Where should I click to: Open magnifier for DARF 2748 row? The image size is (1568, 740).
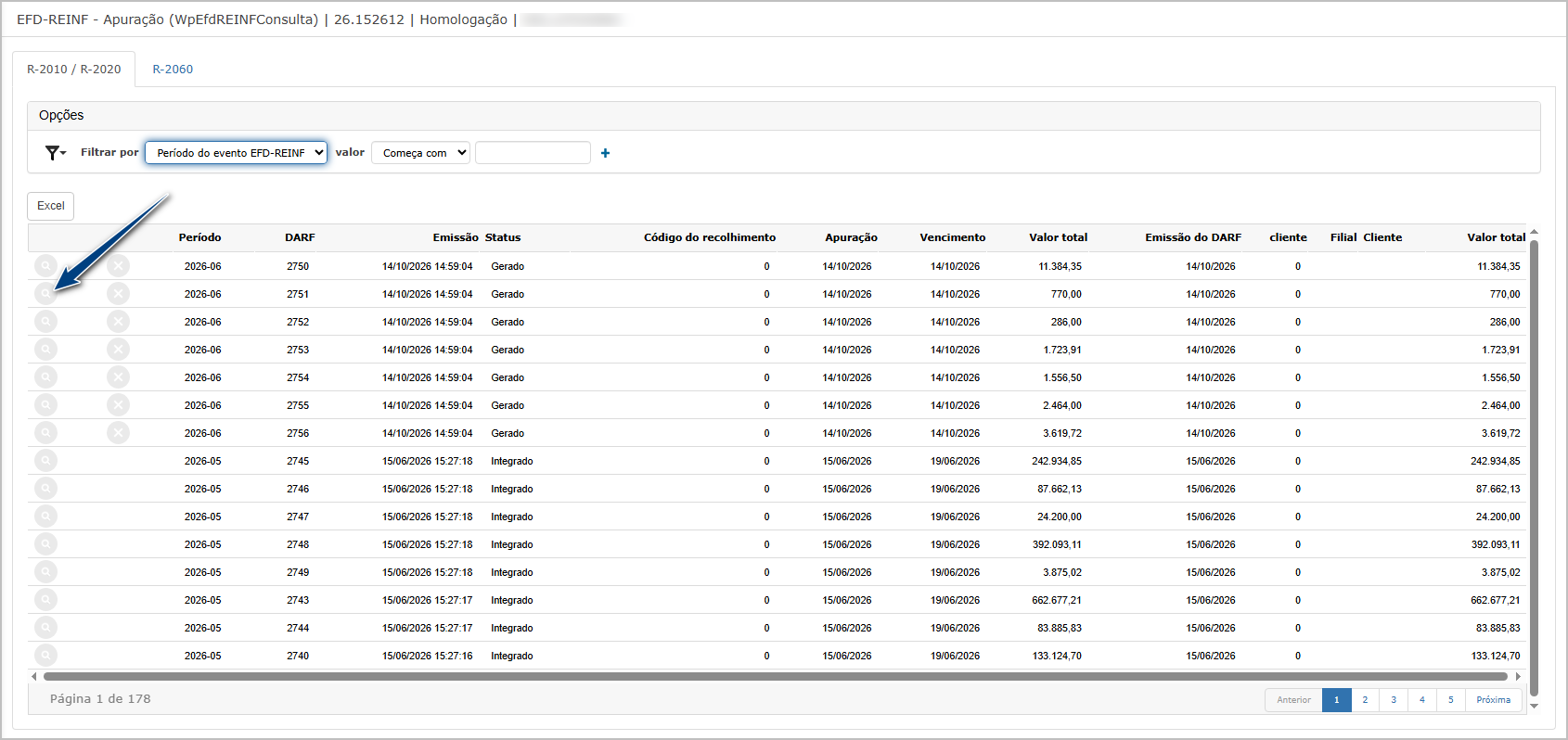pyautogui.click(x=45, y=544)
